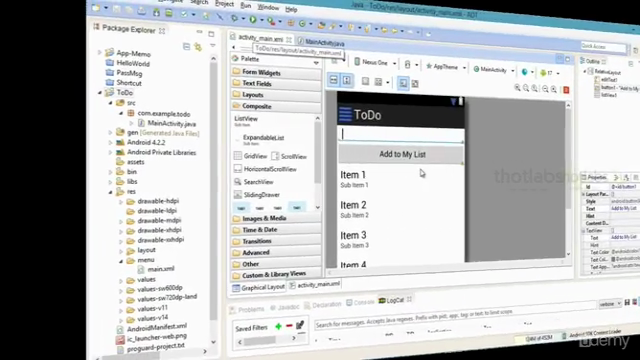This screenshot has height=360, width=640.
Task: Open the Images & Media palette category
Action: (276, 218)
